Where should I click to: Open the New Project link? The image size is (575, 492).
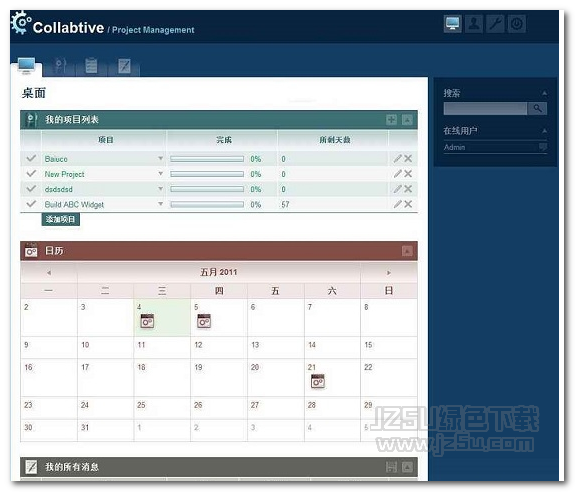65,175
